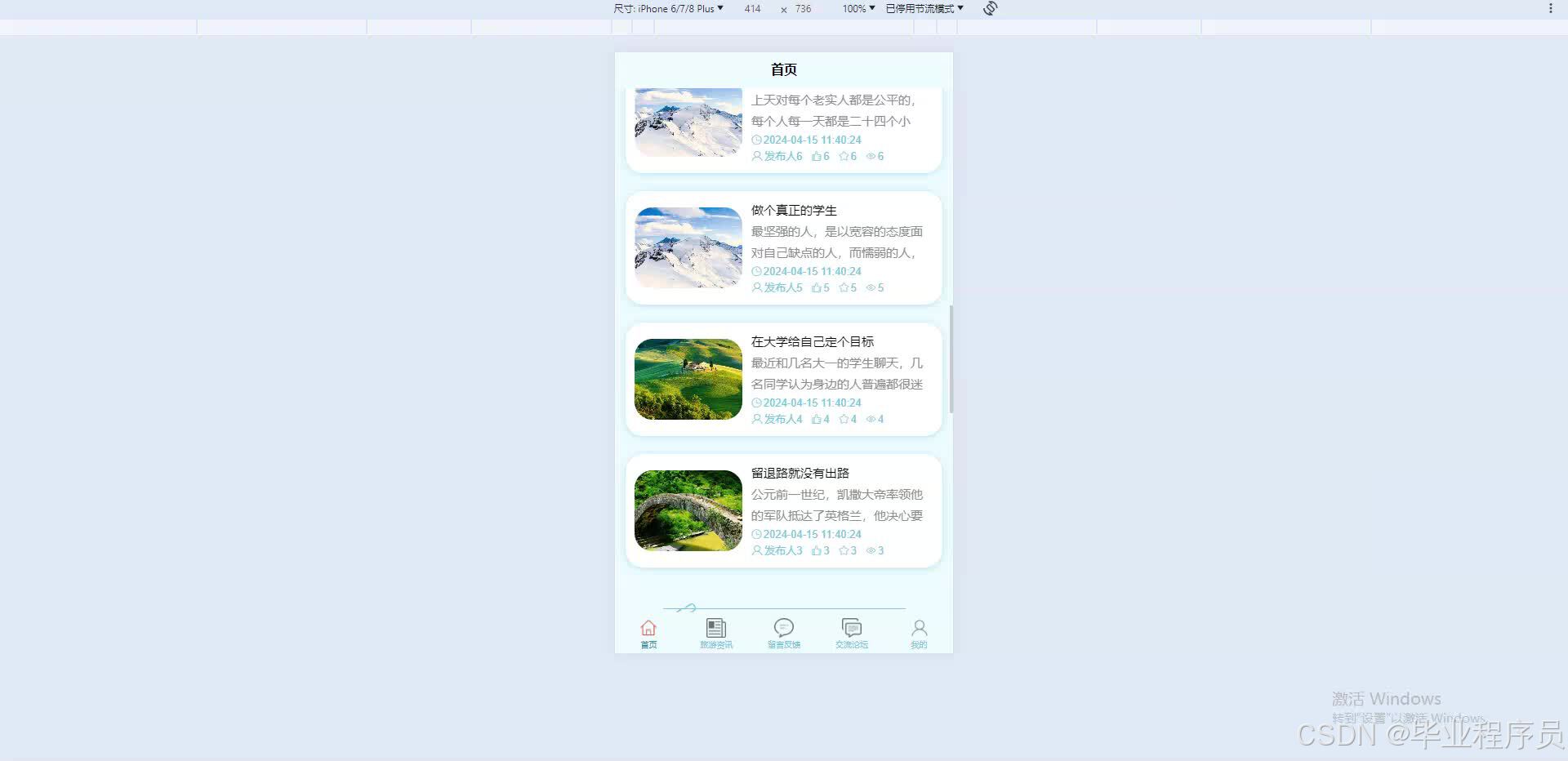Click the rotate device icon in toolbar
Screen dimensions: 1568x761
pos(991,8)
